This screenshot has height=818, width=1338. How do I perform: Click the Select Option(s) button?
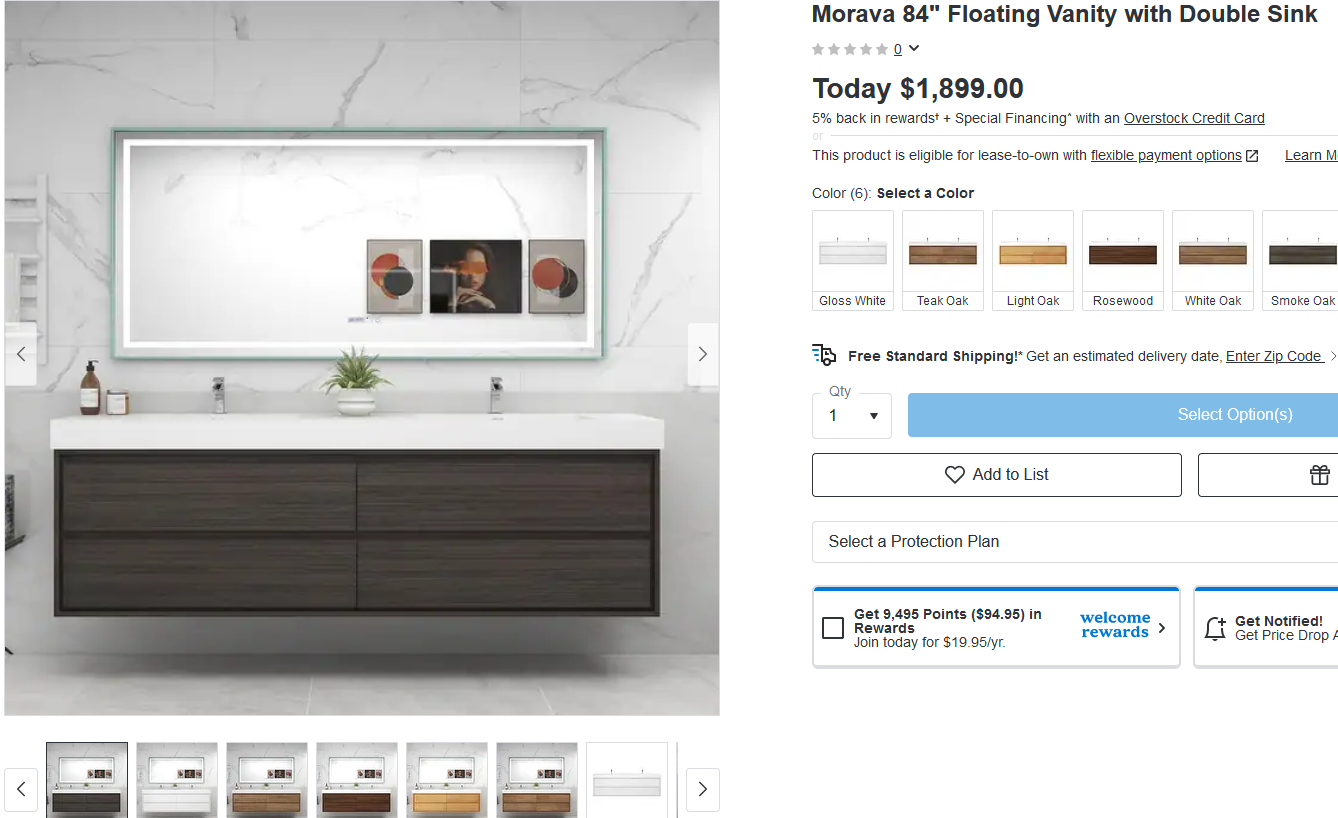tap(1123, 415)
